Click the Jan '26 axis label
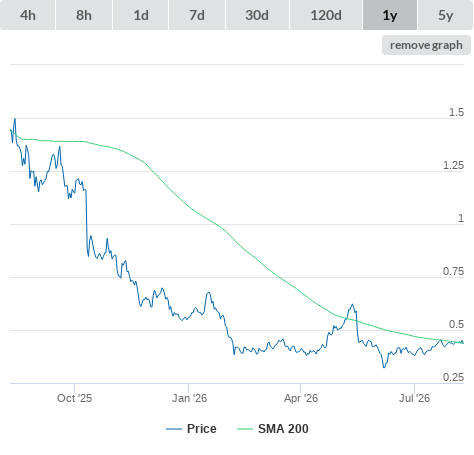This screenshot has width=474, height=455. coord(189,398)
